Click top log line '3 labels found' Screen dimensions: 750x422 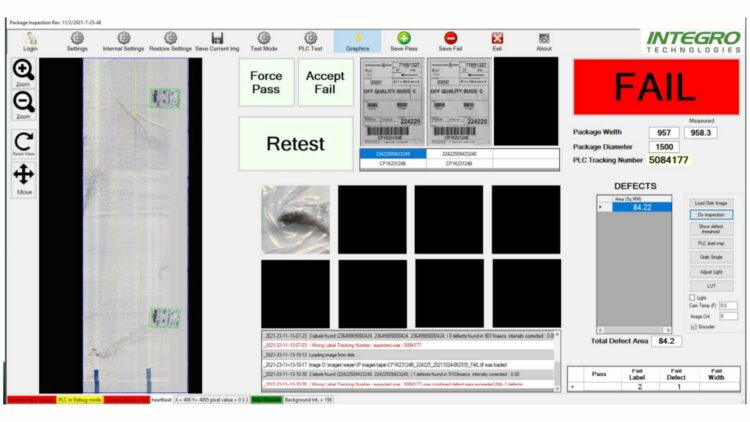408,336
